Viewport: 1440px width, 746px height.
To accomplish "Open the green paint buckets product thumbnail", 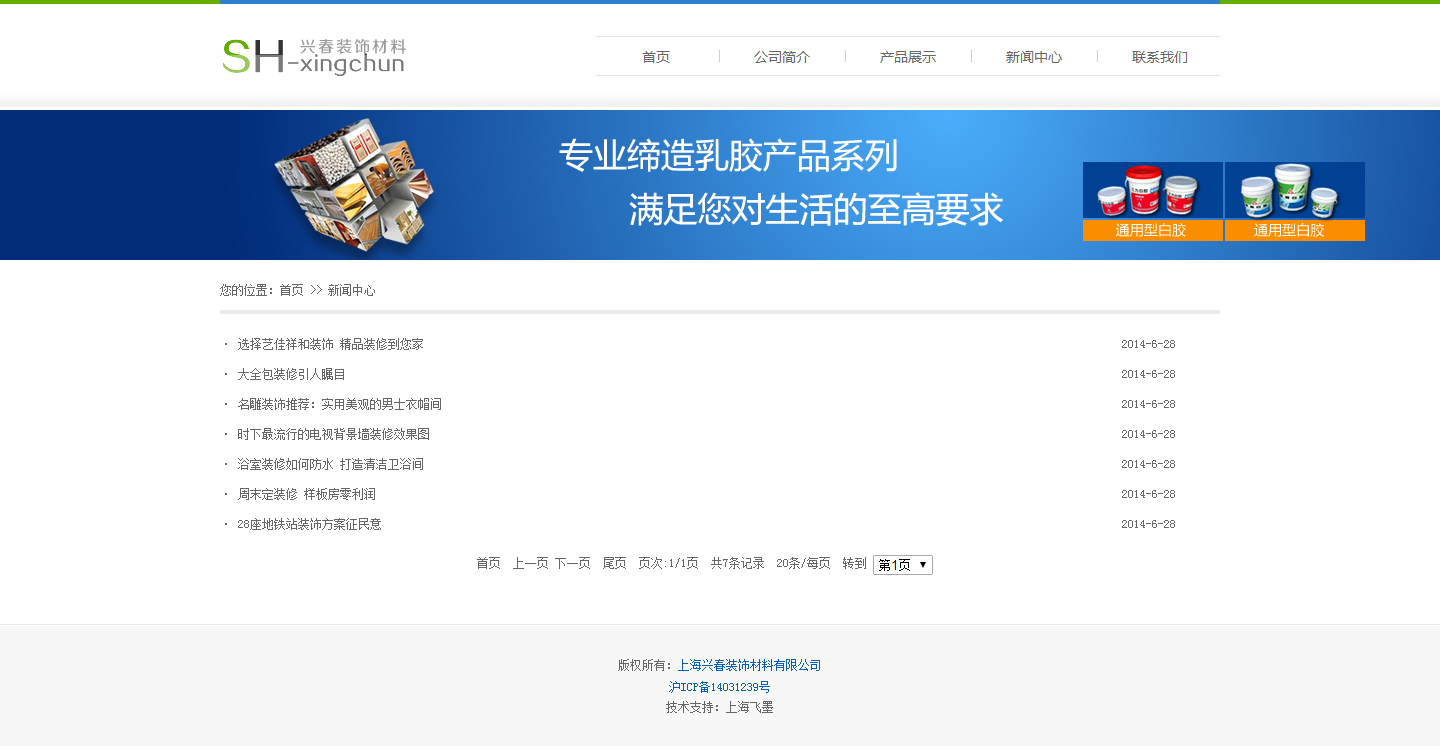I will [x=1294, y=191].
